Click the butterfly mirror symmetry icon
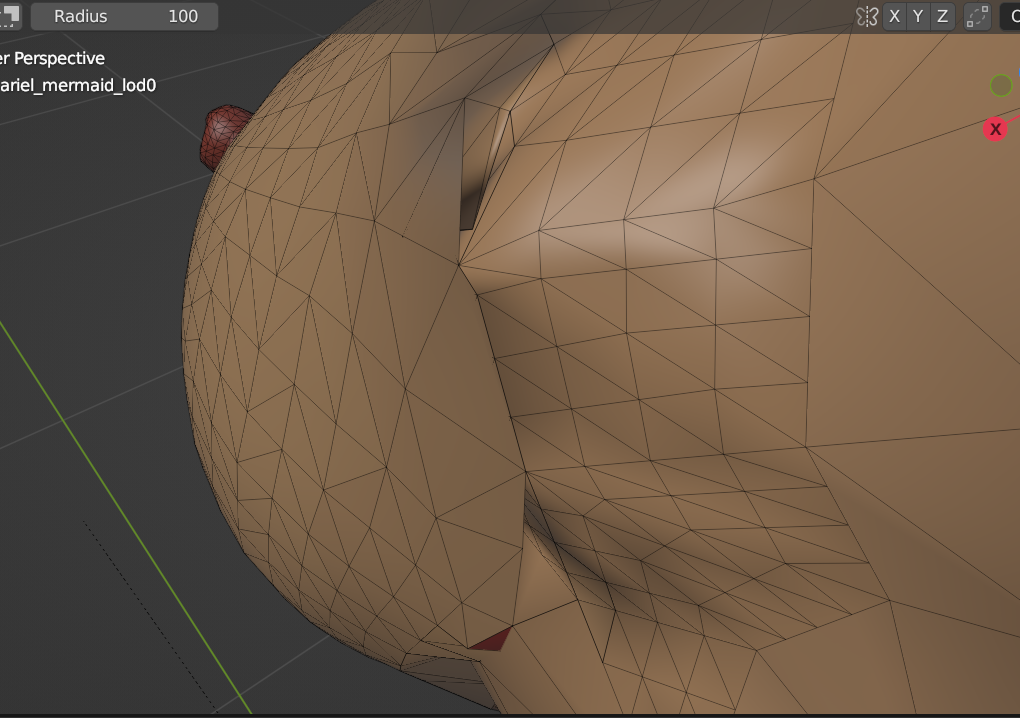 coord(866,16)
